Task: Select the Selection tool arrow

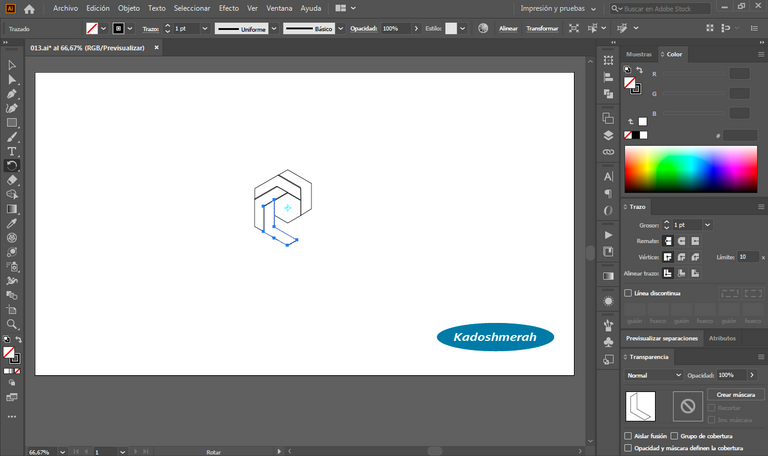Action: tap(12, 65)
